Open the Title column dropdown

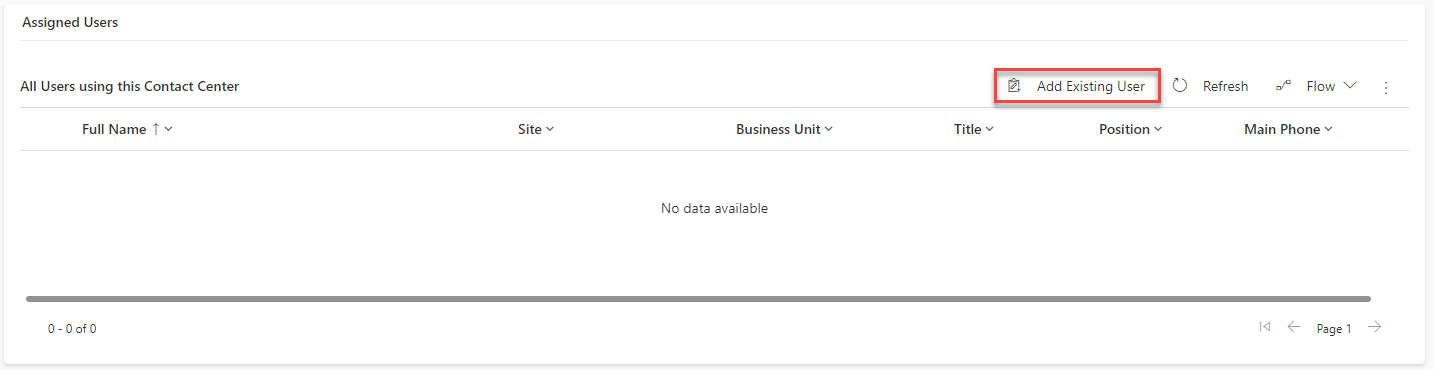coord(989,129)
